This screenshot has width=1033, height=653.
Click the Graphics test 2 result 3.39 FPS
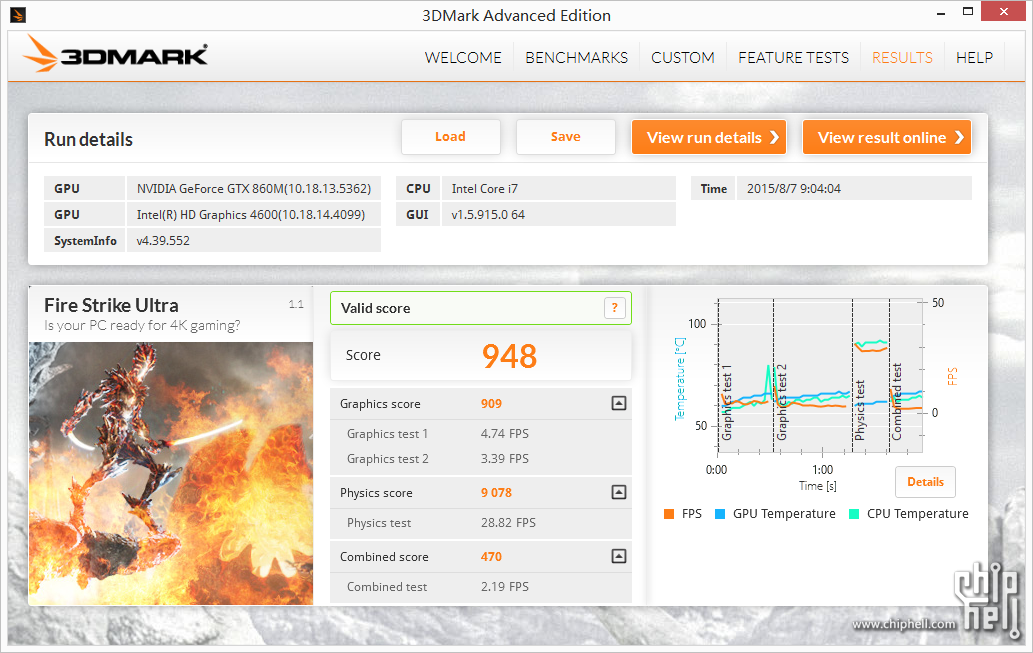pyautogui.click(x=505, y=459)
